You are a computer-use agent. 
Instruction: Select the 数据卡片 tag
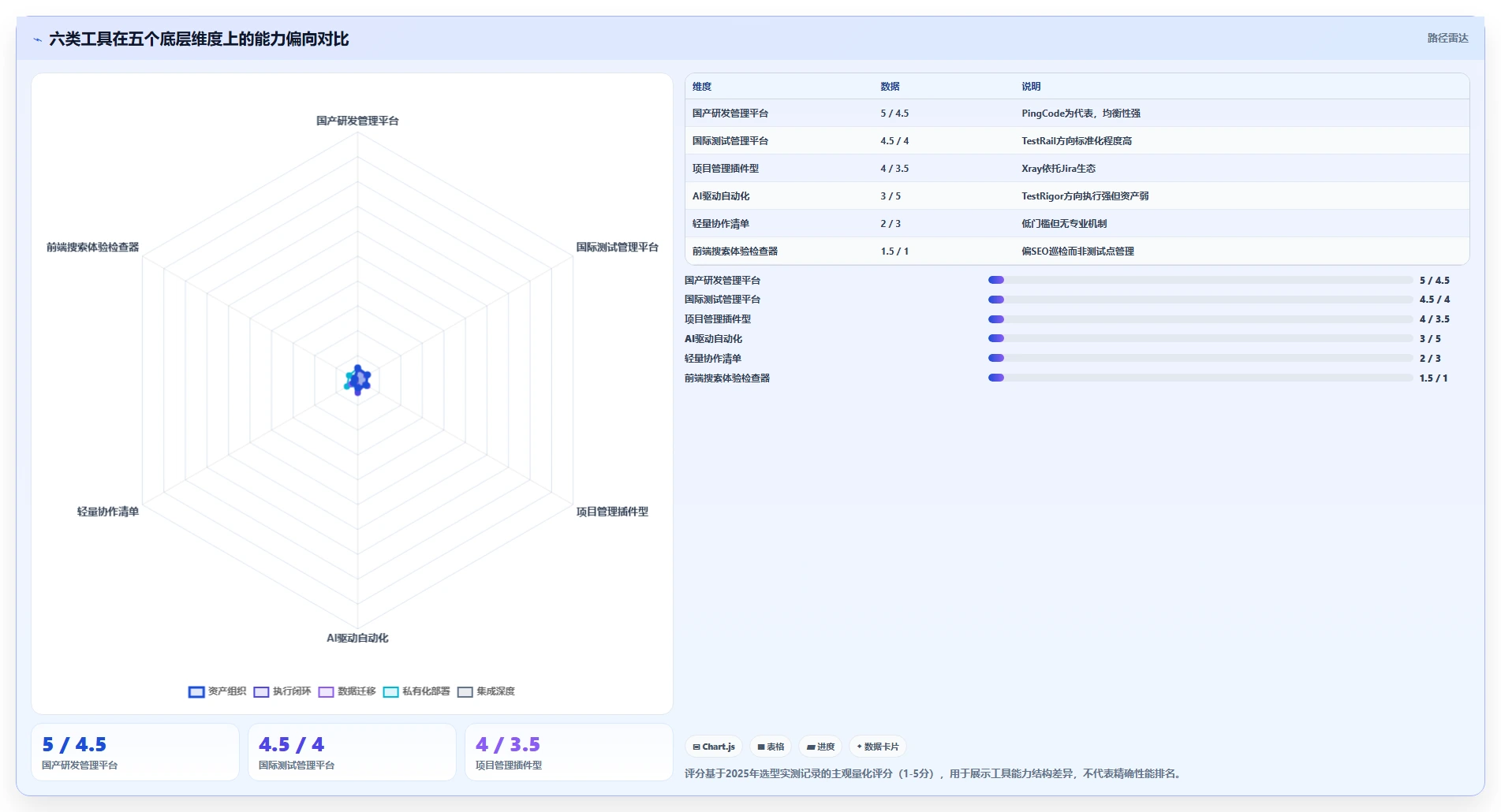click(878, 747)
